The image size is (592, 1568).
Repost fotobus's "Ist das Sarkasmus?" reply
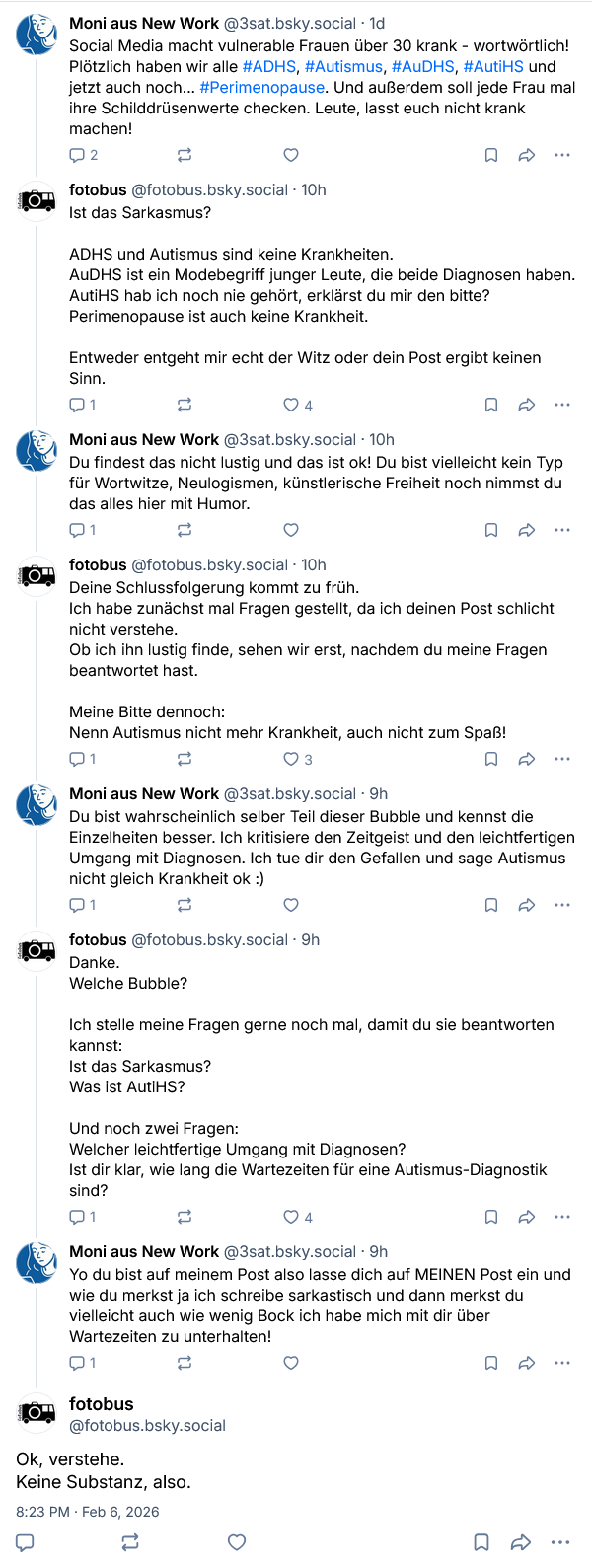pos(185,405)
